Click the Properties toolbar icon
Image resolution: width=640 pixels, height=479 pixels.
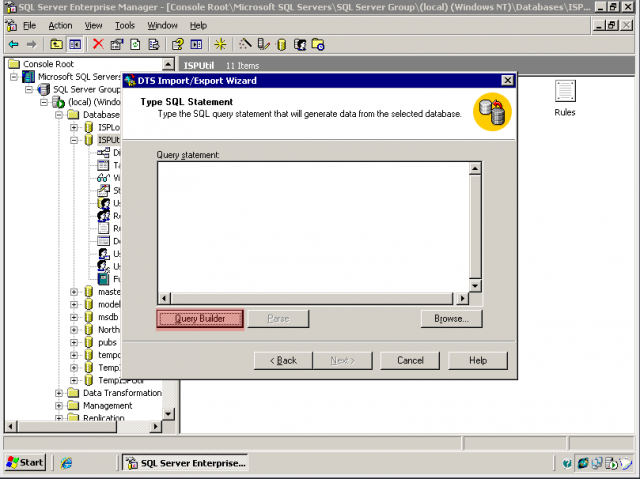pos(116,44)
